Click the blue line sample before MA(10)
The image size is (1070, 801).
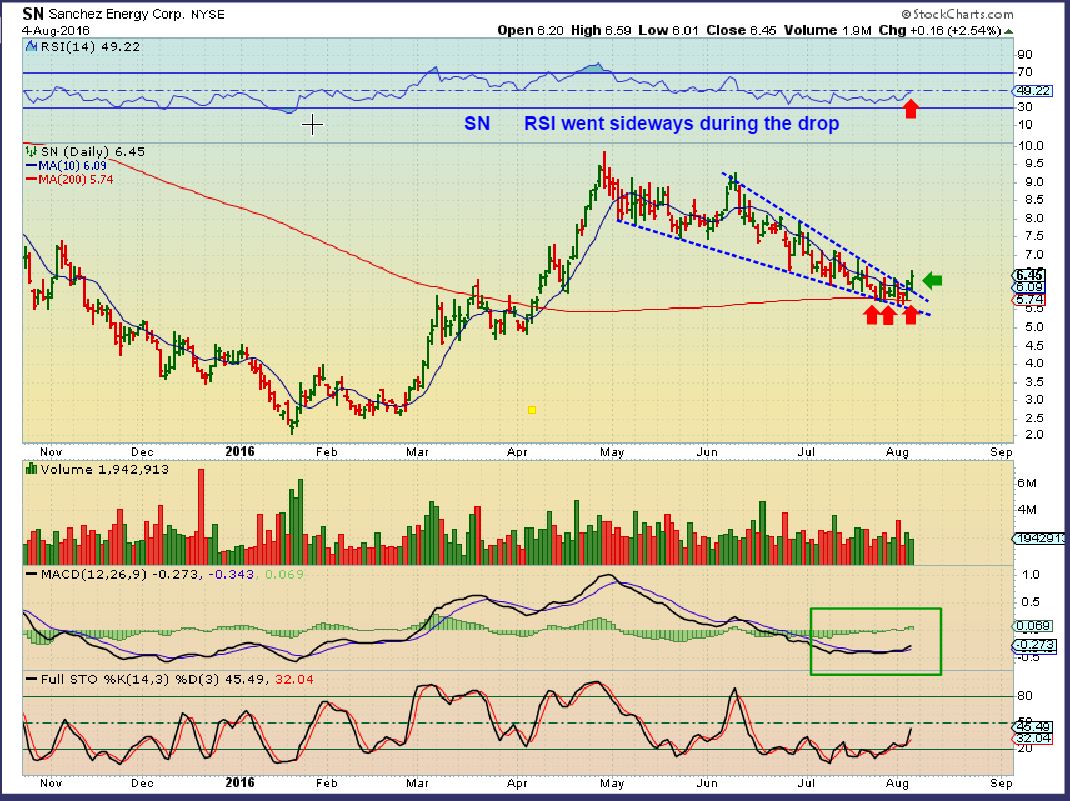31,166
